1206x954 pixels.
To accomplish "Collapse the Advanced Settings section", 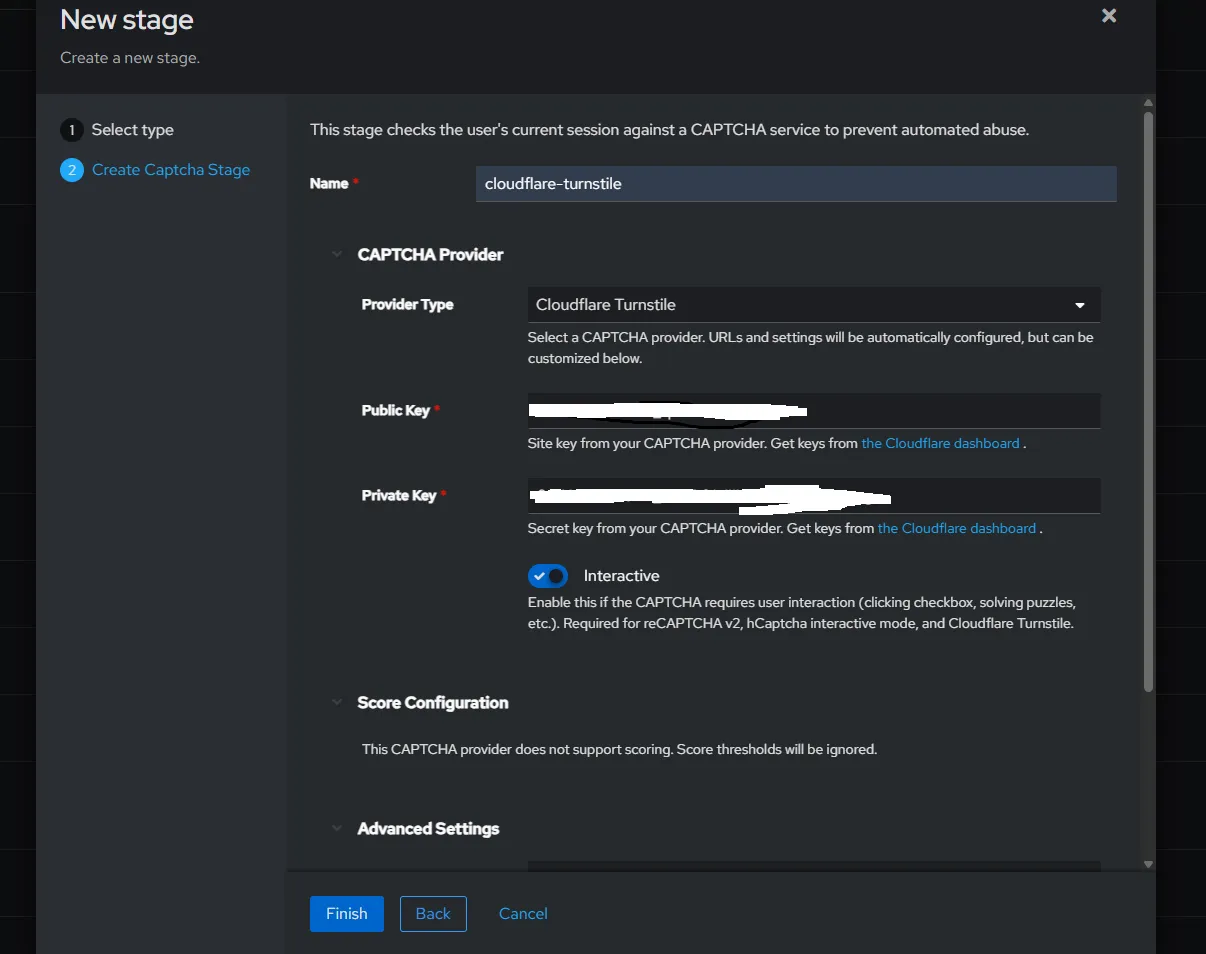I will coord(337,829).
